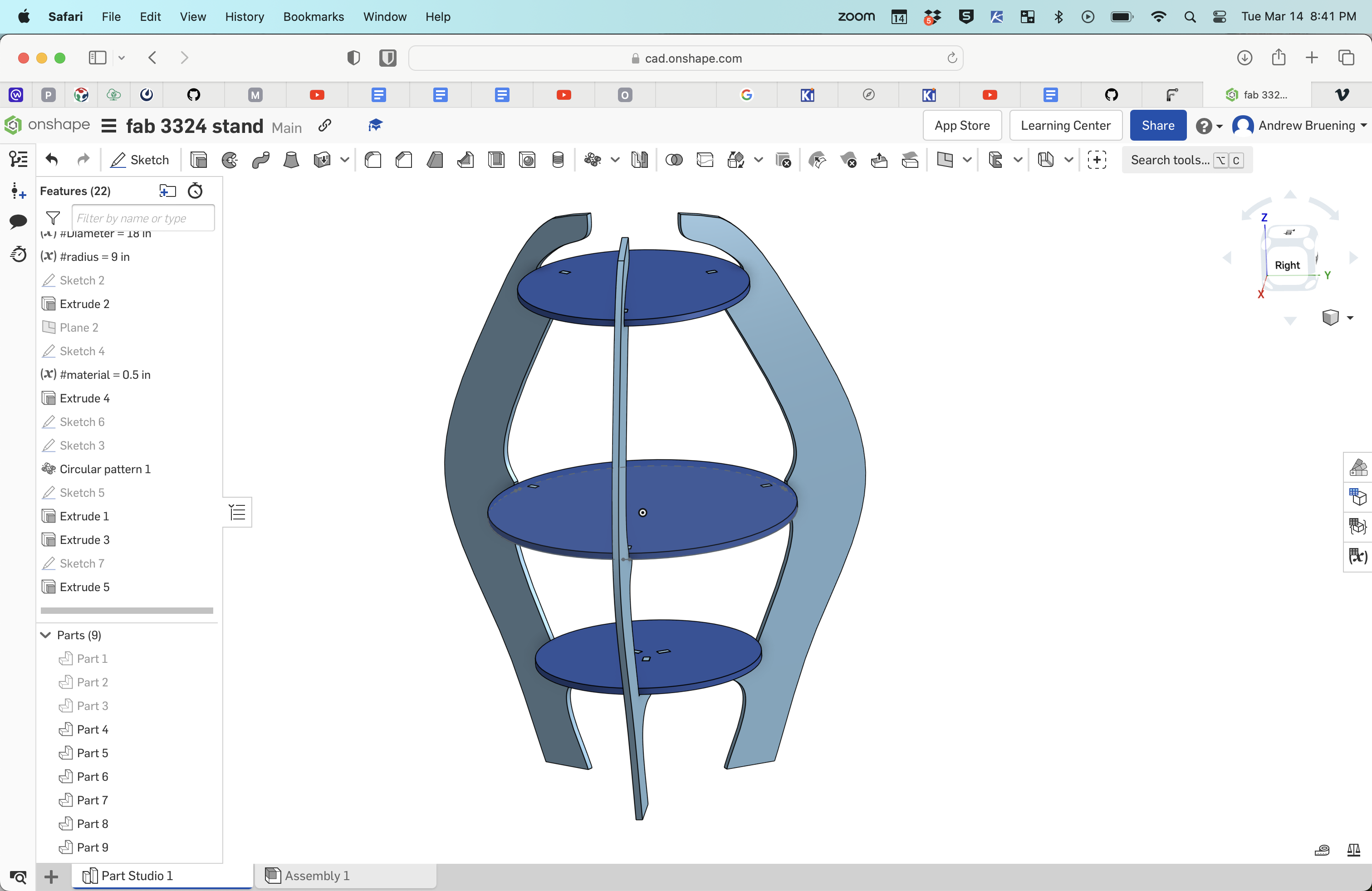Click the Filter by name or type field
The width and height of the screenshot is (1372, 891).
coord(143,218)
